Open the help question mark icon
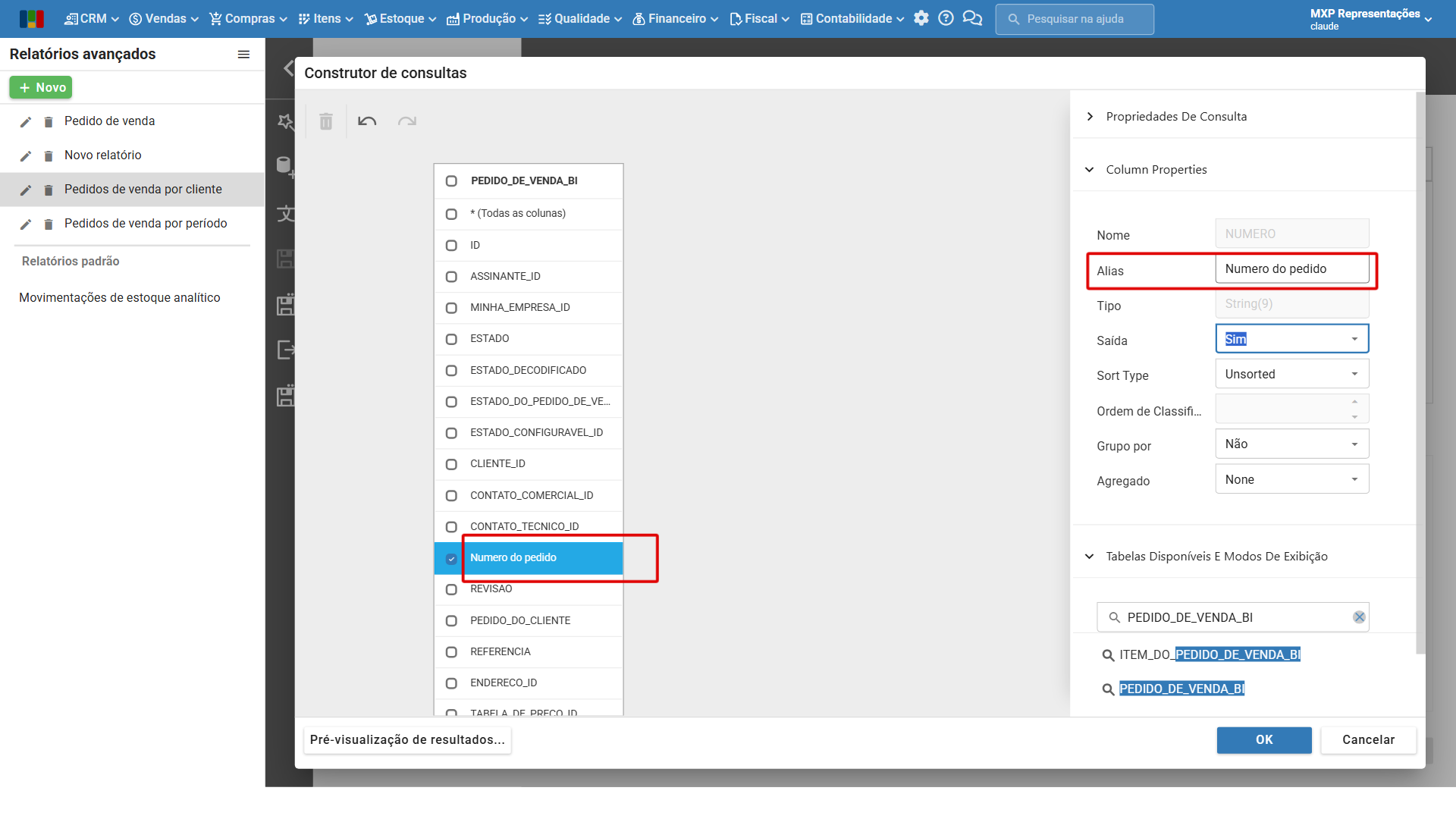This screenshot has height=819, width=1456. pos(946,18)
